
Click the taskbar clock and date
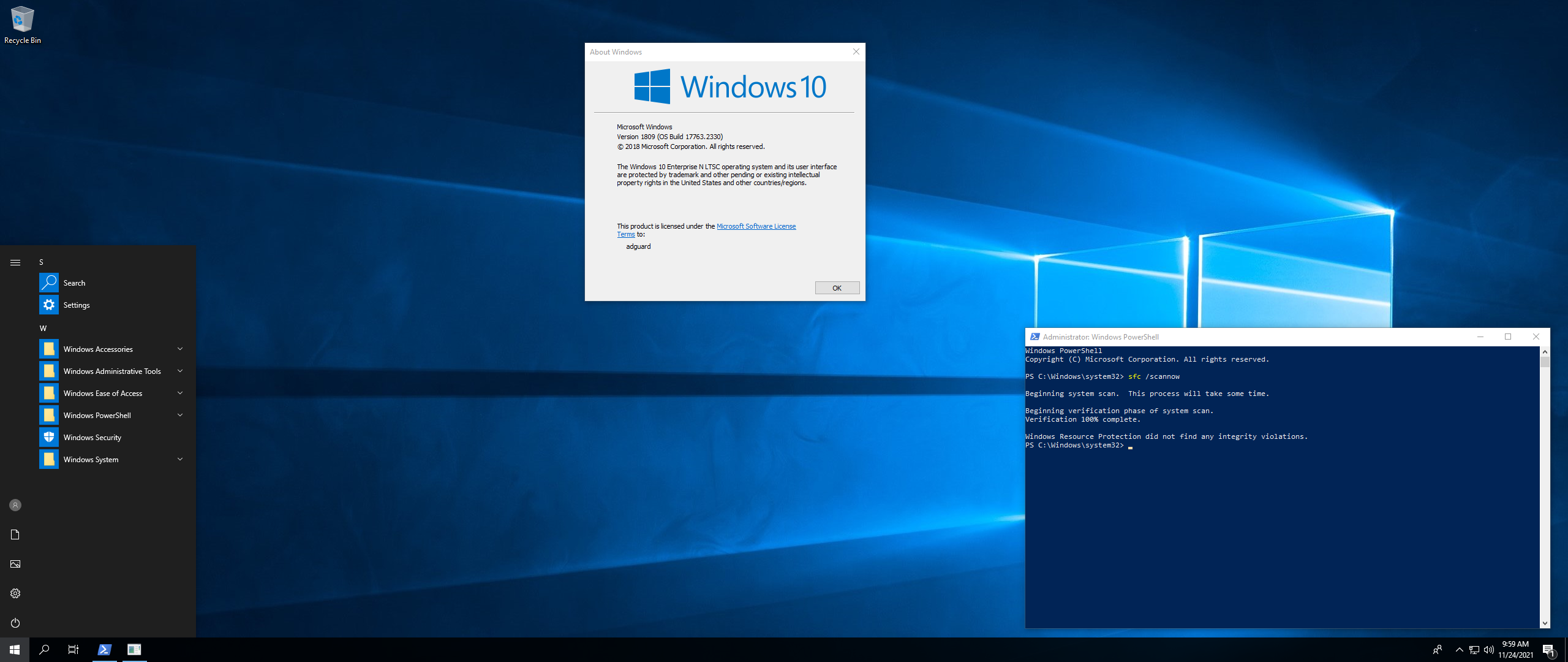pyautogui.click(x=1515, y=650)
